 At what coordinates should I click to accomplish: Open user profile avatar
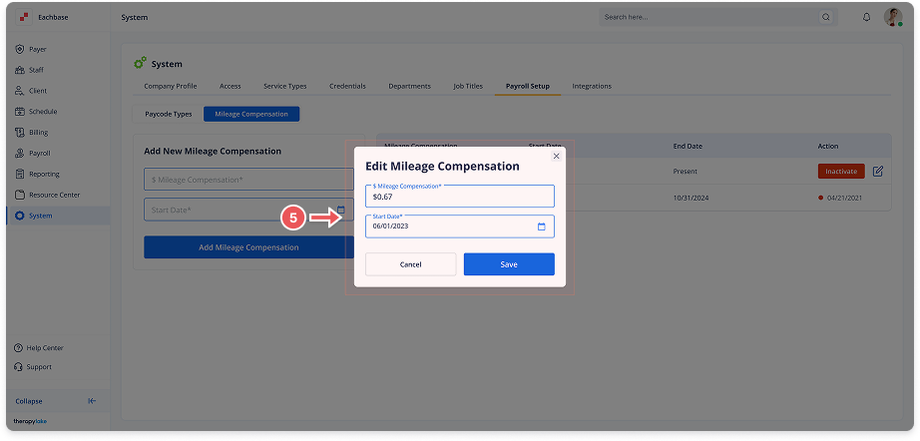click(893, 17)
